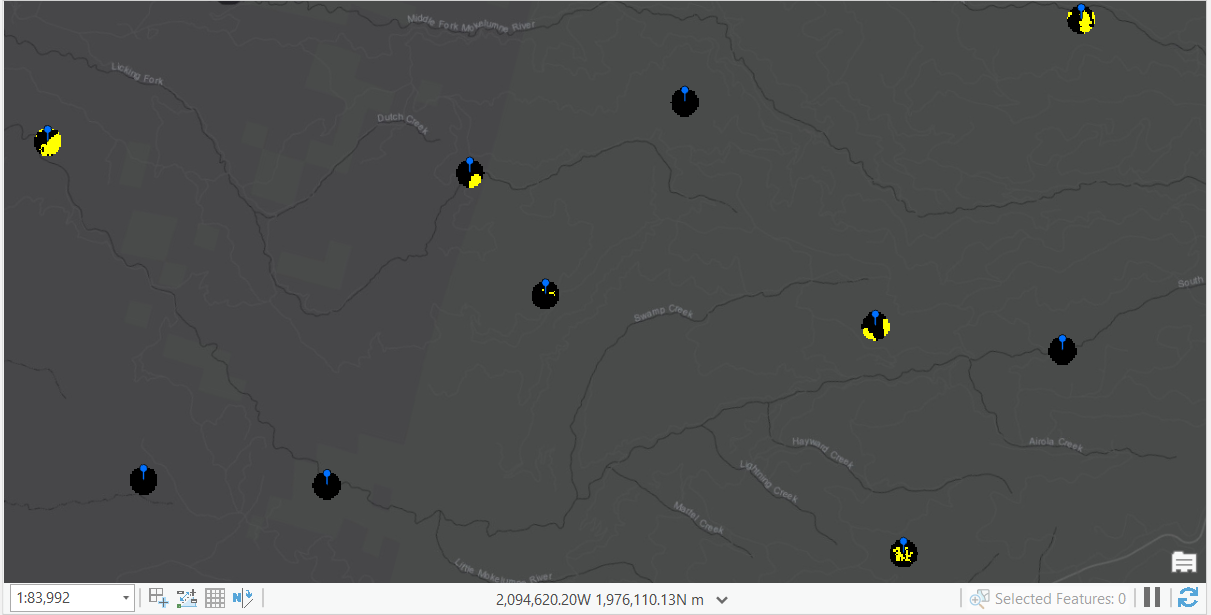
Task: Click the coordinate readout text
Action: (x=600, y=599)
